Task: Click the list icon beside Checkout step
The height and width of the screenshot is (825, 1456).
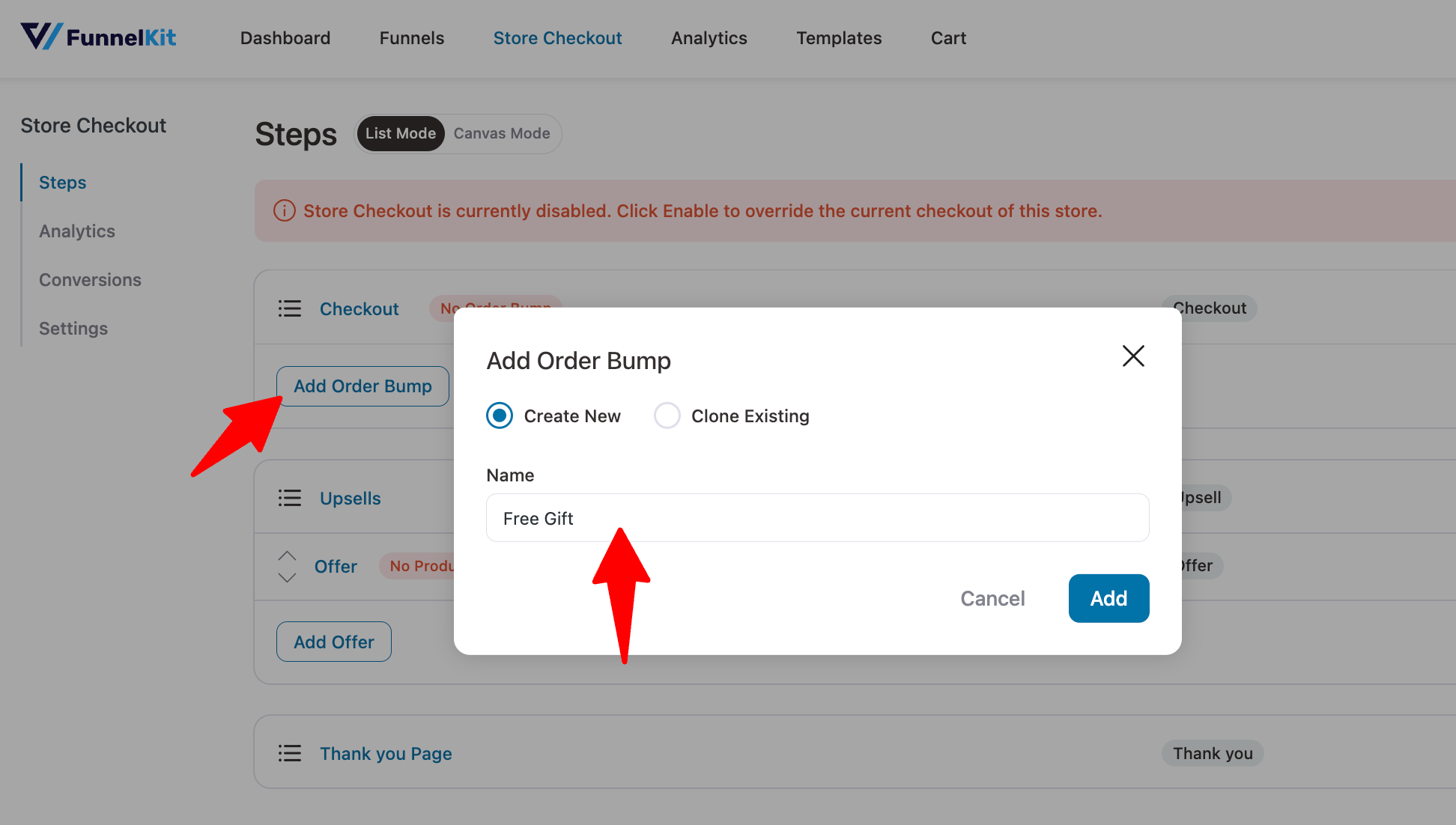Action: pyautogui.click(x=290, y=308)
